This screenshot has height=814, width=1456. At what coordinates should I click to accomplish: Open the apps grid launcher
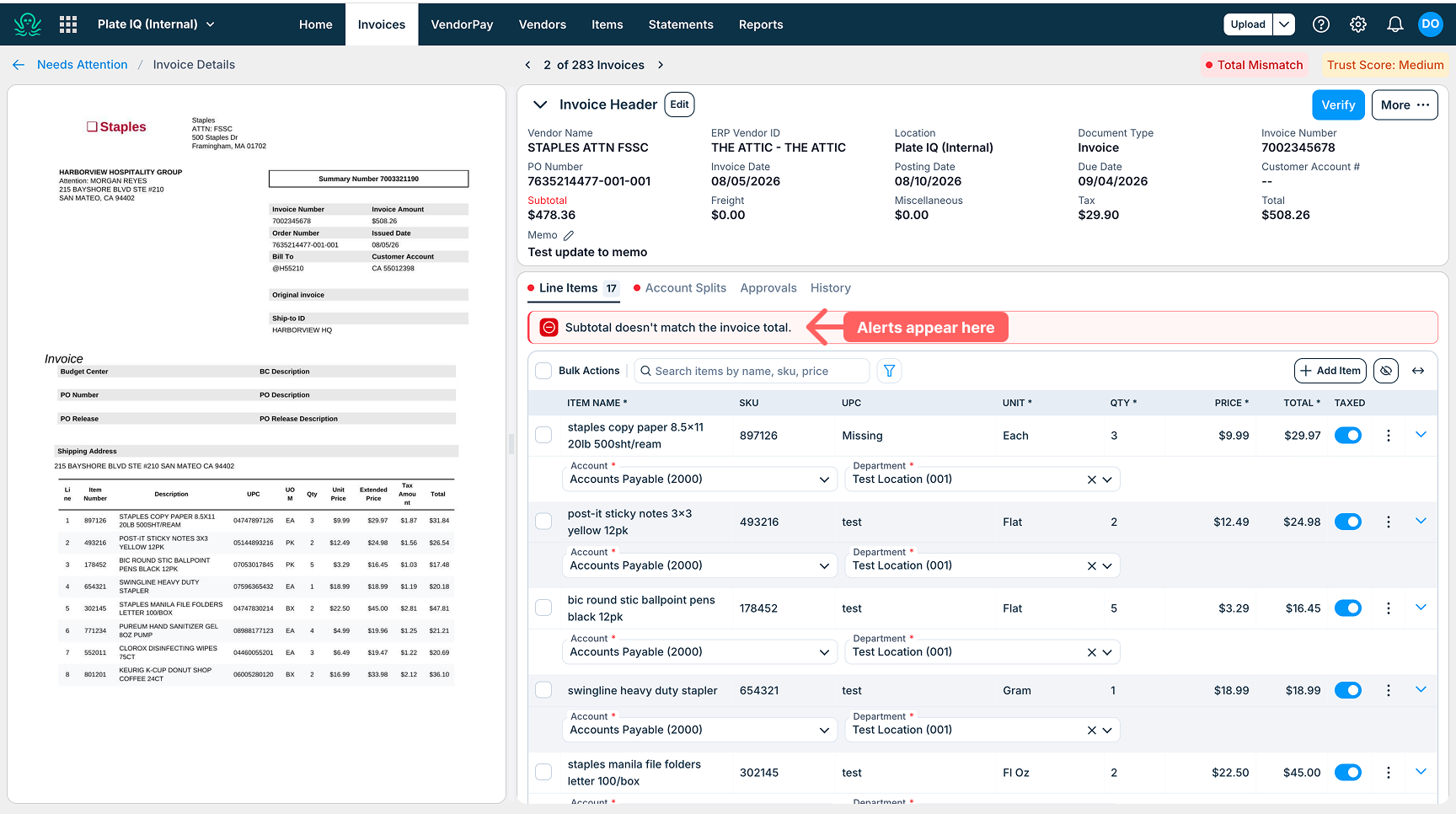click(x=68, y=24)
